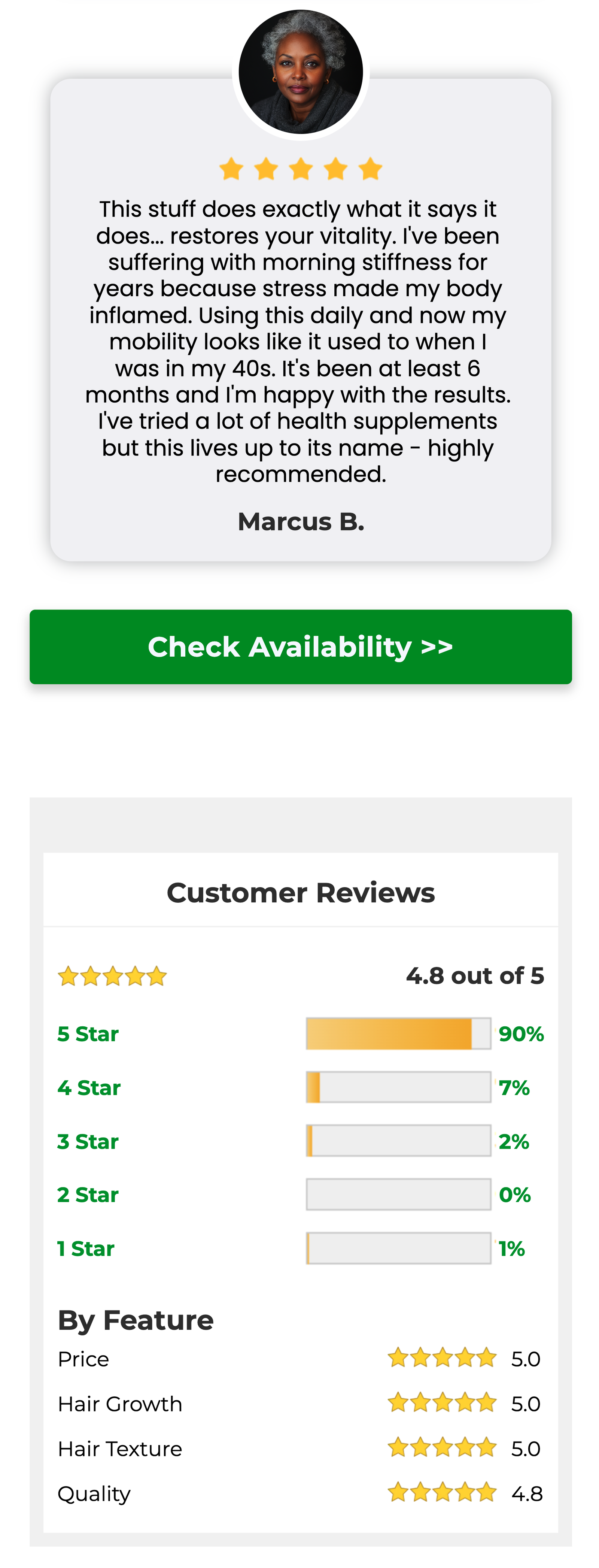Click the reviewer's round profile photo
This screenshot has width=599, height=1568.
tap(300, 72)
